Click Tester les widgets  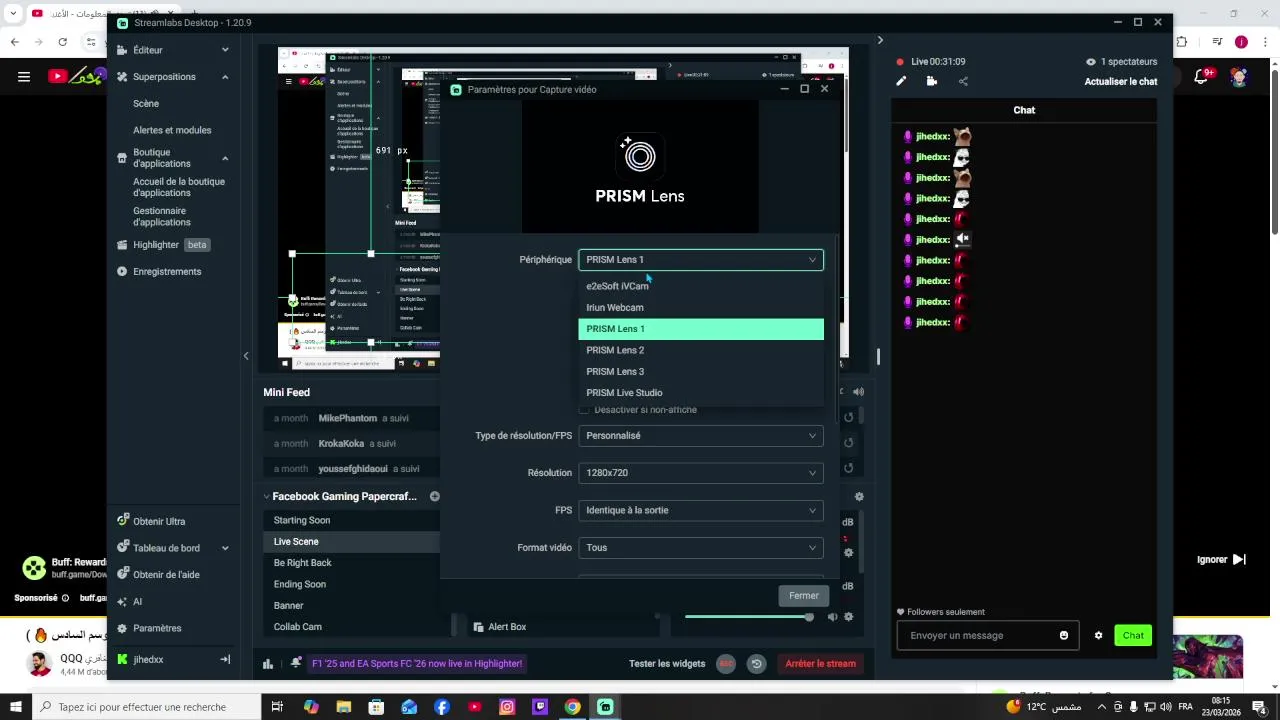click(667, 664)
